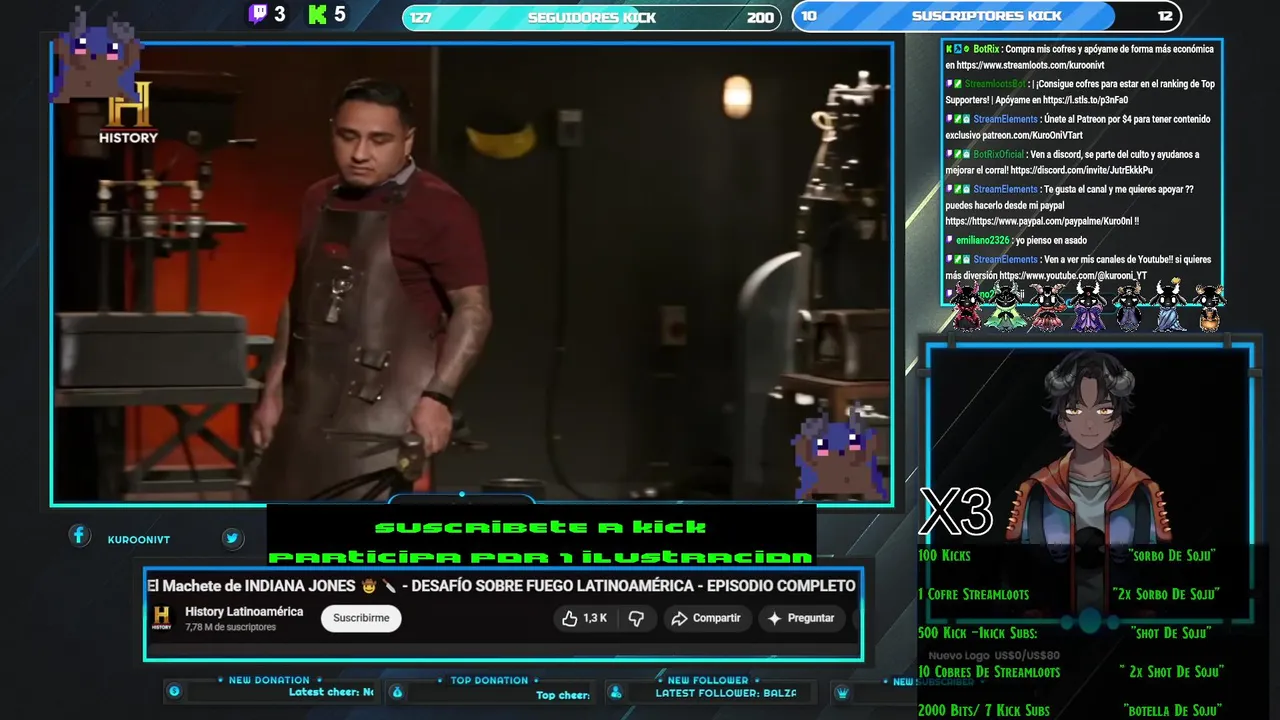The width and height of the screenshot is (1280, 720).
Task: Like the video with the thumbs-up 1,3 K
Action: click(584, 618)
